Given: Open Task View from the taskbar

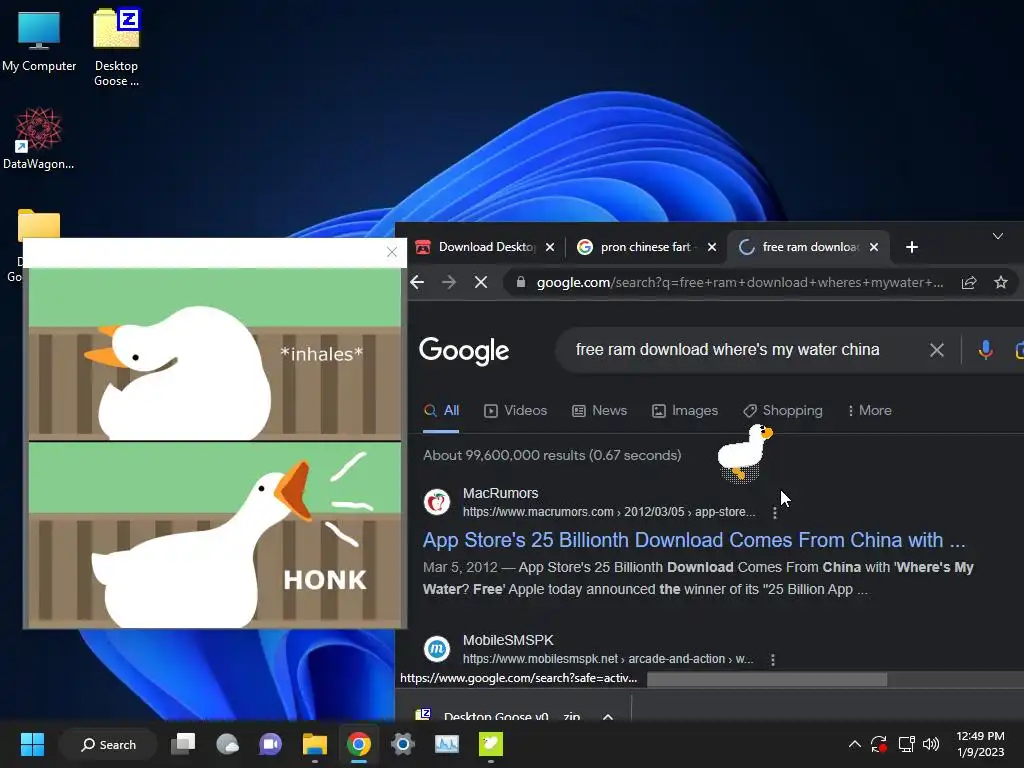Looking at the screenshot, I should (x=183, y=744).
